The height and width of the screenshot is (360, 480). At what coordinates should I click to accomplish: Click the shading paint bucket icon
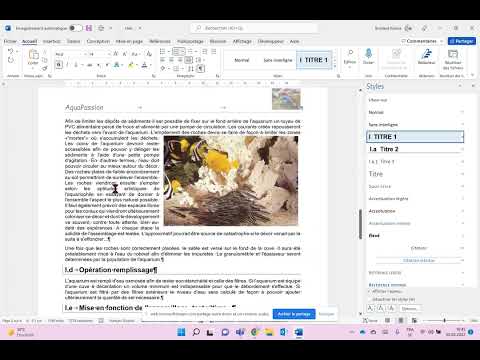[x=163, y=69]
